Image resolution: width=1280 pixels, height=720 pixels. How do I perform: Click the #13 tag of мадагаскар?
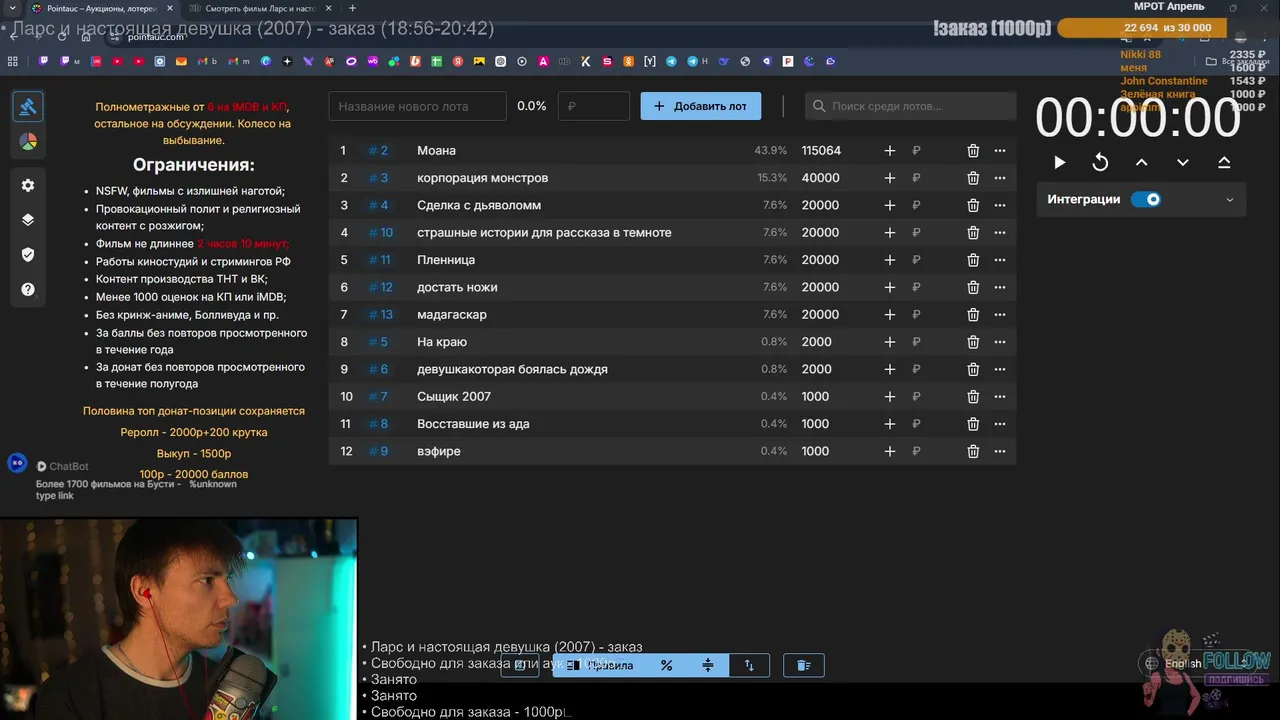(380, 315)
